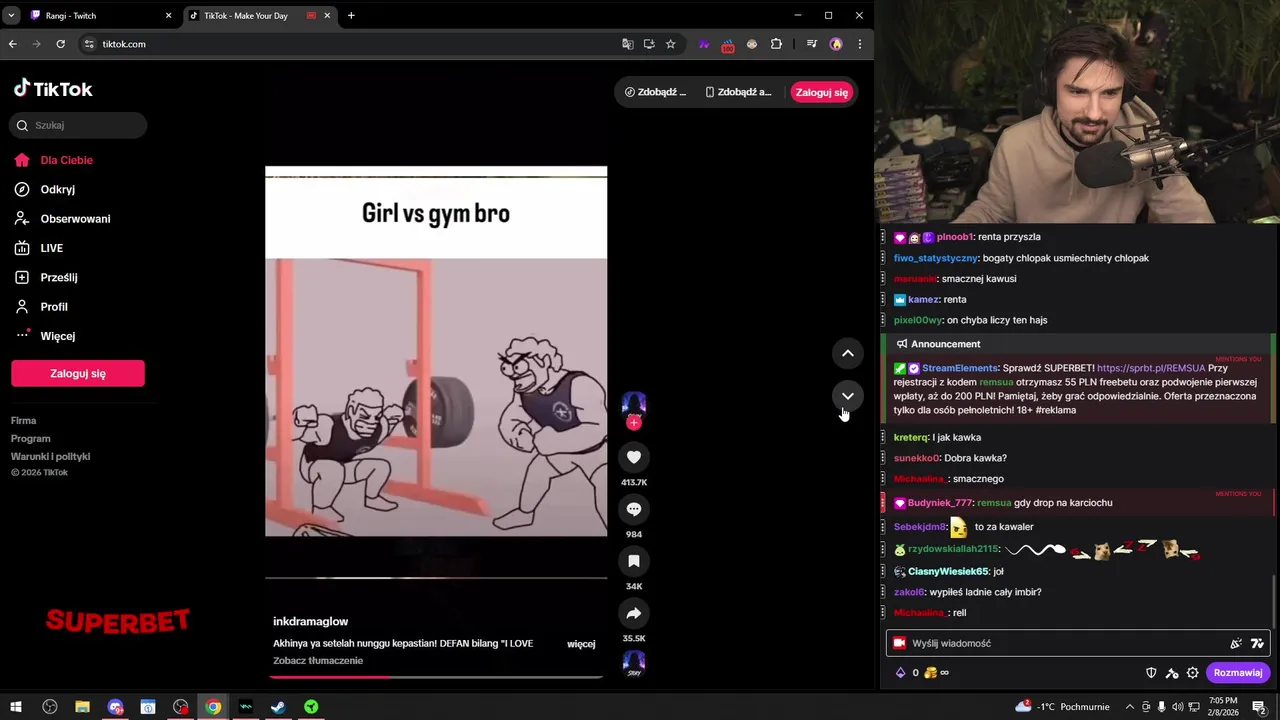The width and height of the screenshot is (1280, 720).
Task: Open the Twitch chat settings gear
Action: [1192, 673]
